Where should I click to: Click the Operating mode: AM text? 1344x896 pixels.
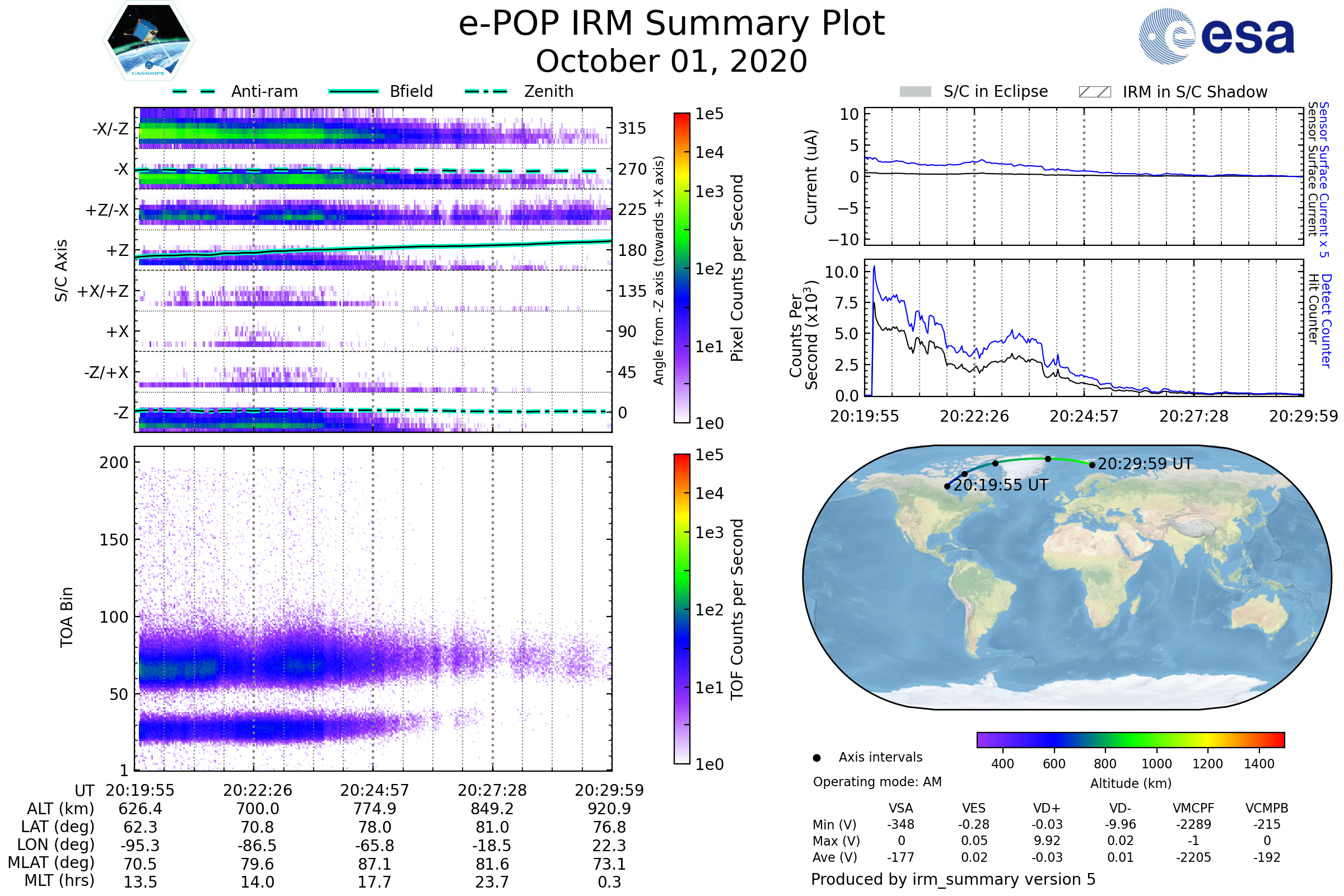tap(877, 782)
